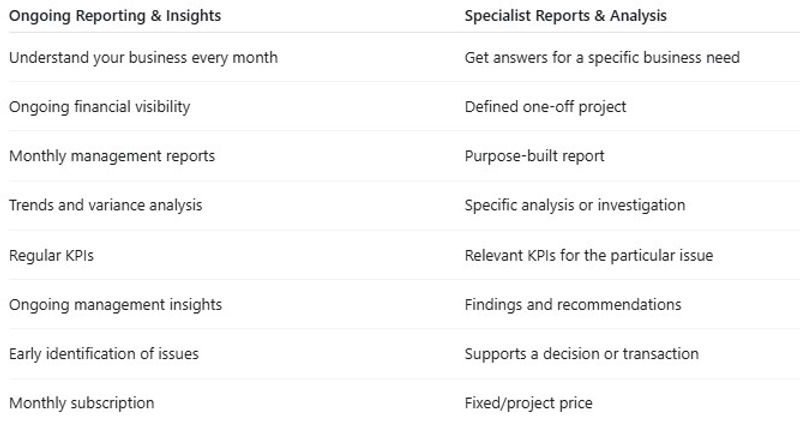Select Trends and variance analysis text
Screen dimensions: 800x424
pyautogui.click(x=106, y=205)
